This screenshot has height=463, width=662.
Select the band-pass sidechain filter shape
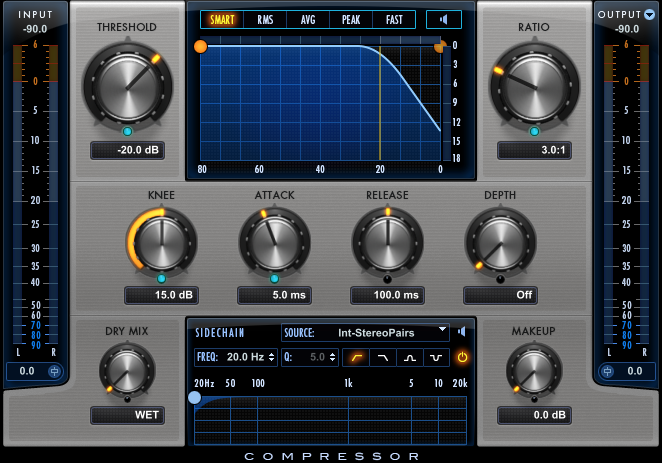(x=410, y=357)
